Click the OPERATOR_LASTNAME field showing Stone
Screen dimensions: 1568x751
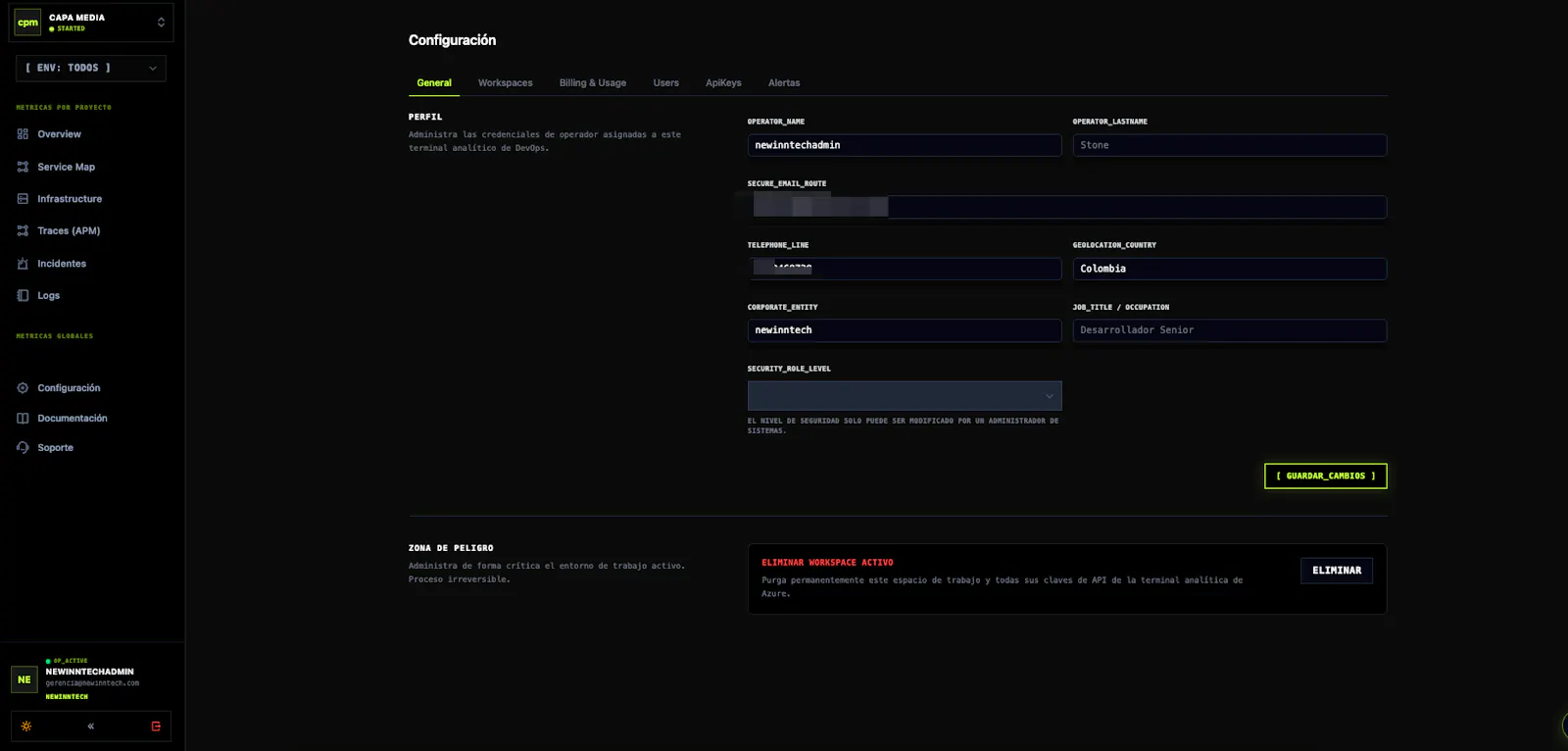click(1230, 145)
